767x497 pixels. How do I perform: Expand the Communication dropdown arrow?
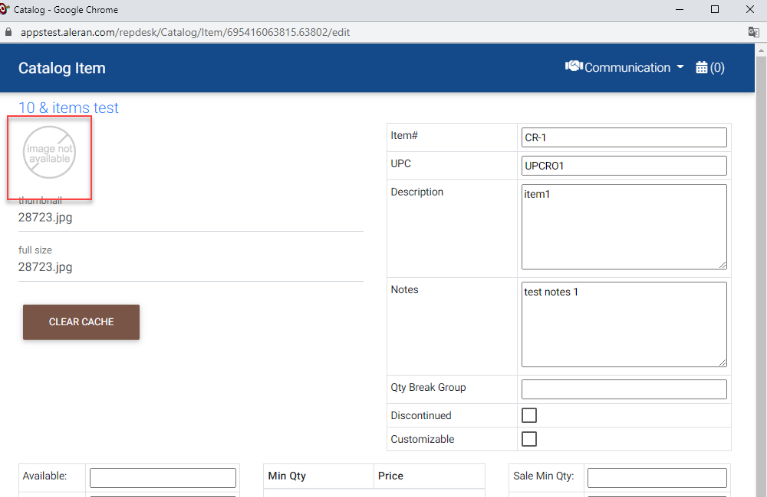[x=680, y=67]
